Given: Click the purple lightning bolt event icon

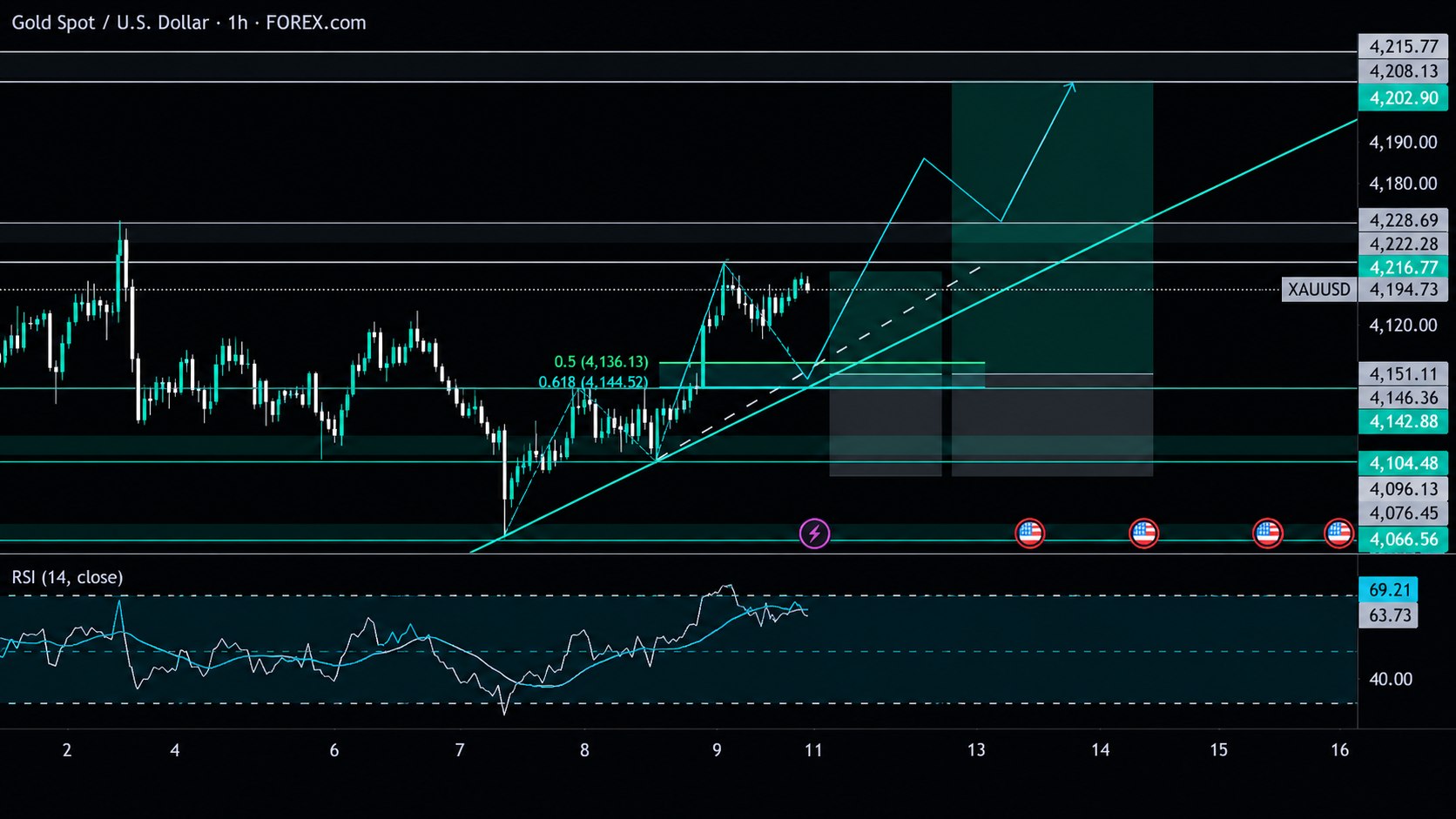Looking at the screenshot, I should [814, 533].
